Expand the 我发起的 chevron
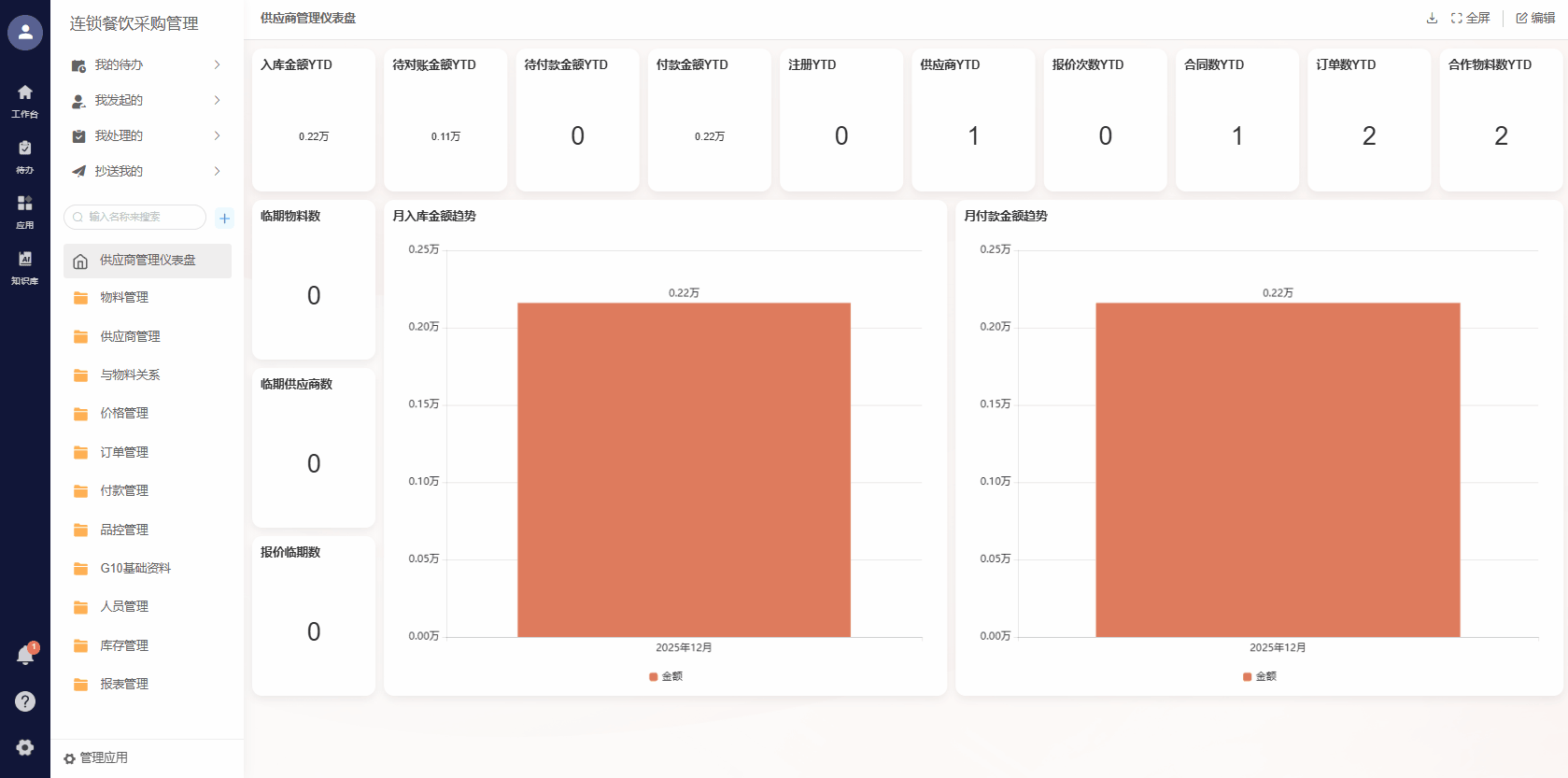Image resolution: width=1568 pixels, height=778 pixels. tap(217, 100)
